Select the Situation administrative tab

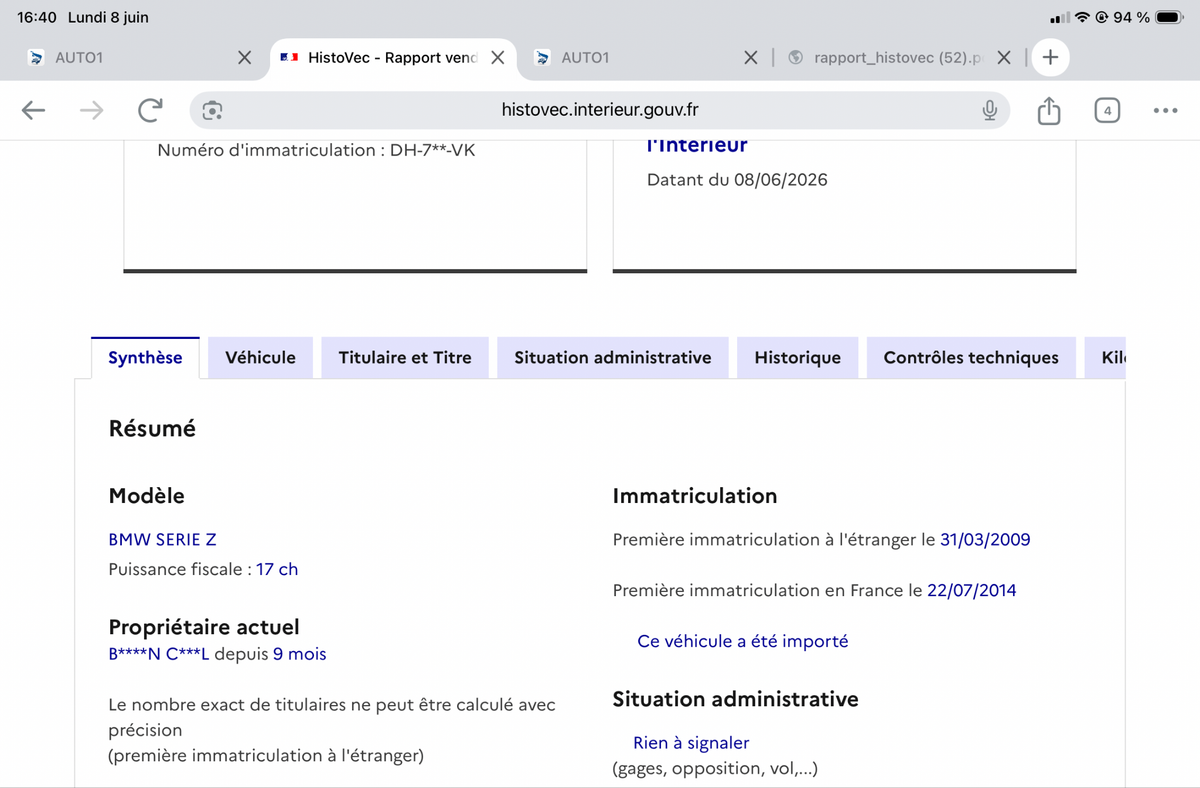pyautogui.click(x=613, y=358)
